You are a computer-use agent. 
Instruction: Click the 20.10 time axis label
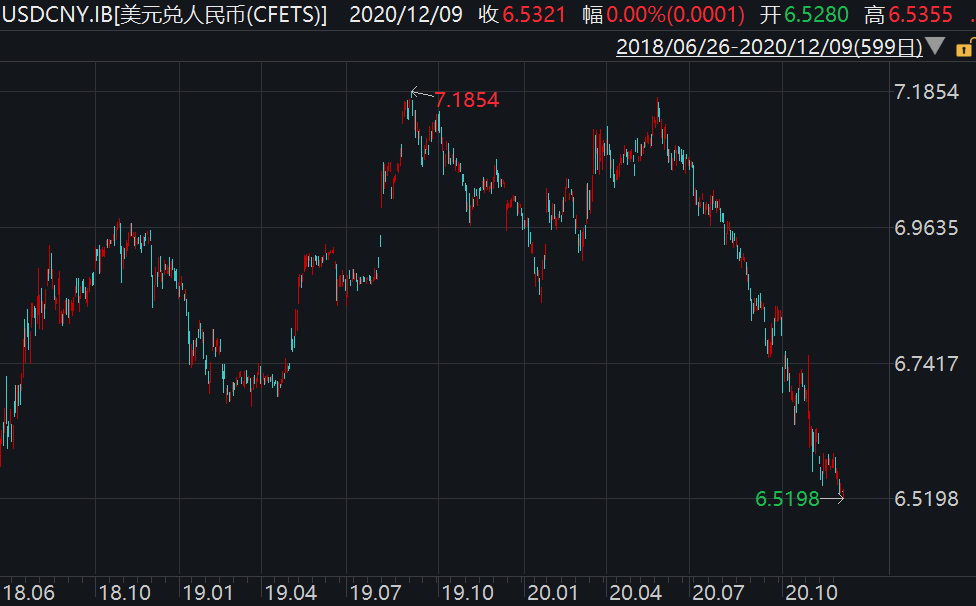tap(811, 592)
